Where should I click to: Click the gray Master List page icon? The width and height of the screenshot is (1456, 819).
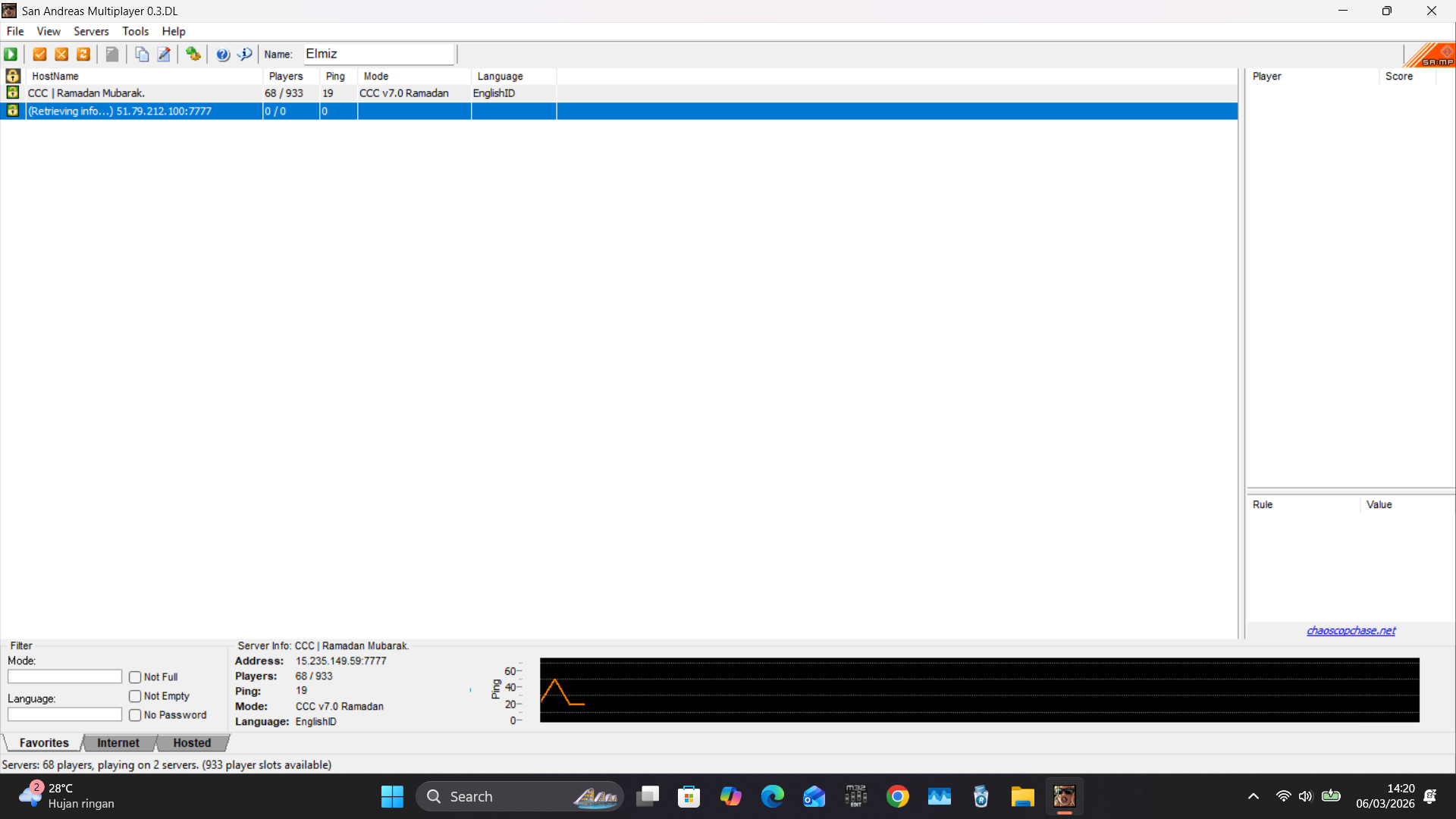112,54
